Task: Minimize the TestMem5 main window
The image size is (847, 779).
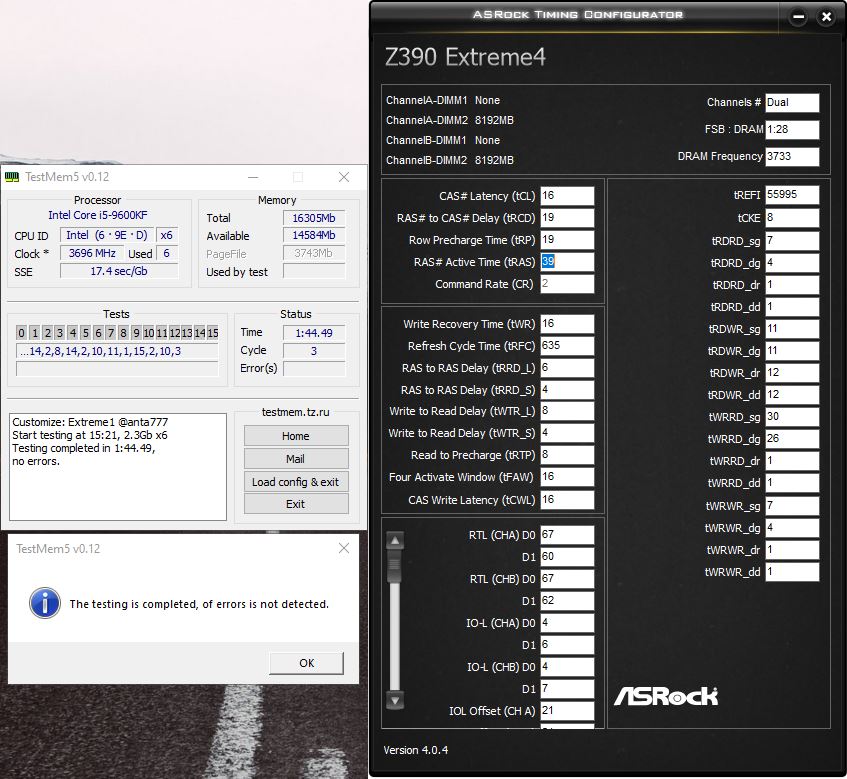Action: [x=253, y=177]
